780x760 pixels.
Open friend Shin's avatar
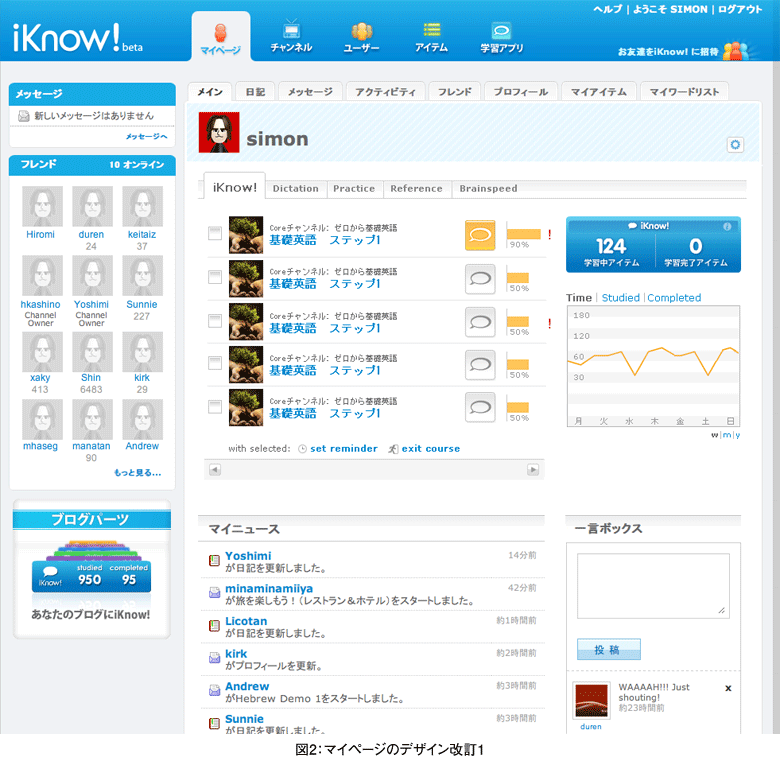(x=93, y=352)
